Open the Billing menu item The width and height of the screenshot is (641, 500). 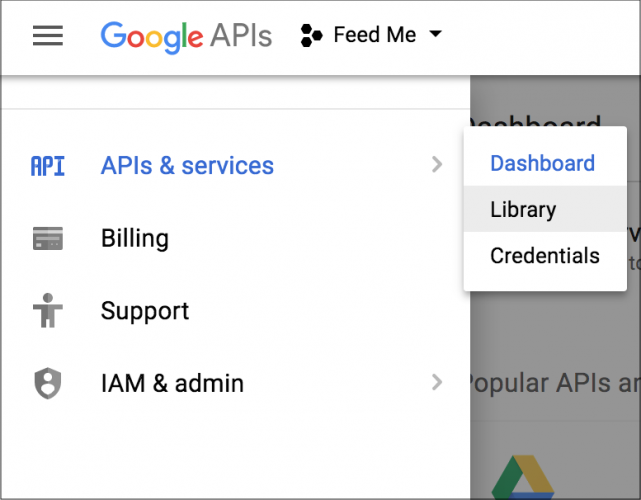[235, 238]
